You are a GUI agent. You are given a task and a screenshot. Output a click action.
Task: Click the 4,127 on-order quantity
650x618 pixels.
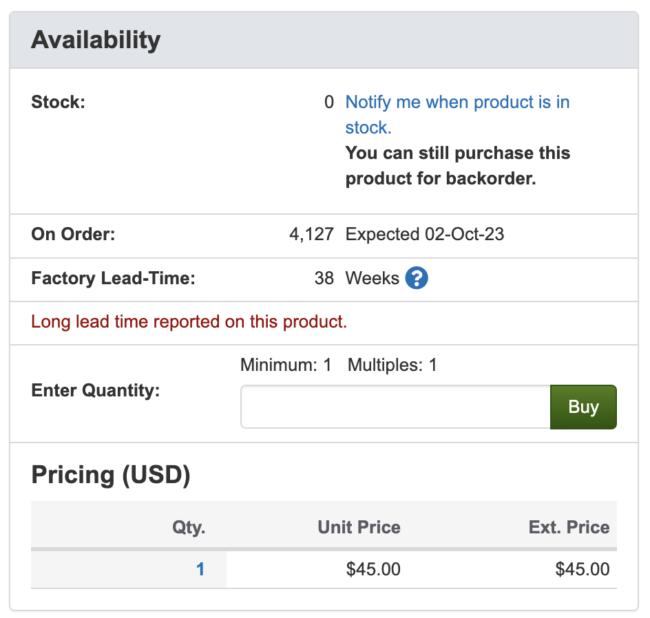pos(311,235)
